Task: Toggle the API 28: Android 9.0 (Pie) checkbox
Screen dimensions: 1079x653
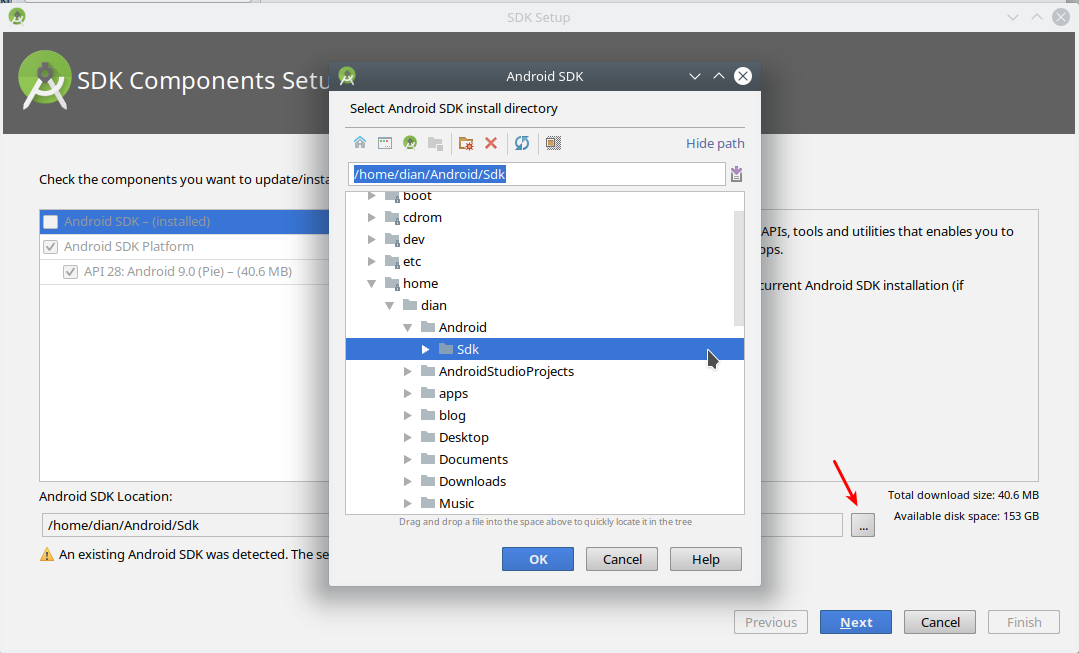Action: tap(69, 271)
